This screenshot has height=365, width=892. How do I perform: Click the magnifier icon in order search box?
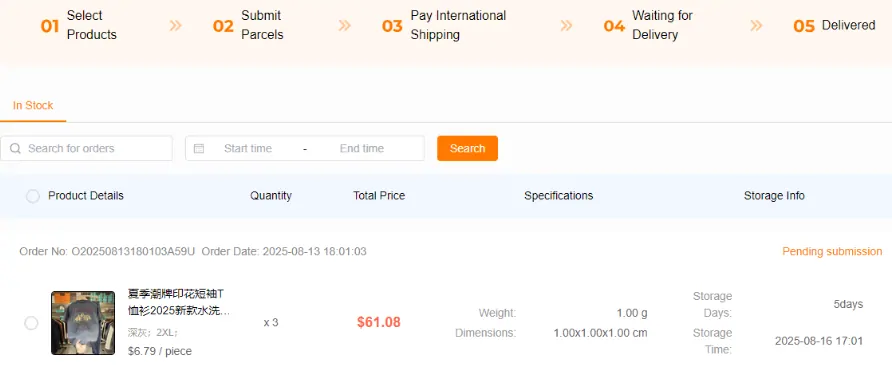[15, 148]
